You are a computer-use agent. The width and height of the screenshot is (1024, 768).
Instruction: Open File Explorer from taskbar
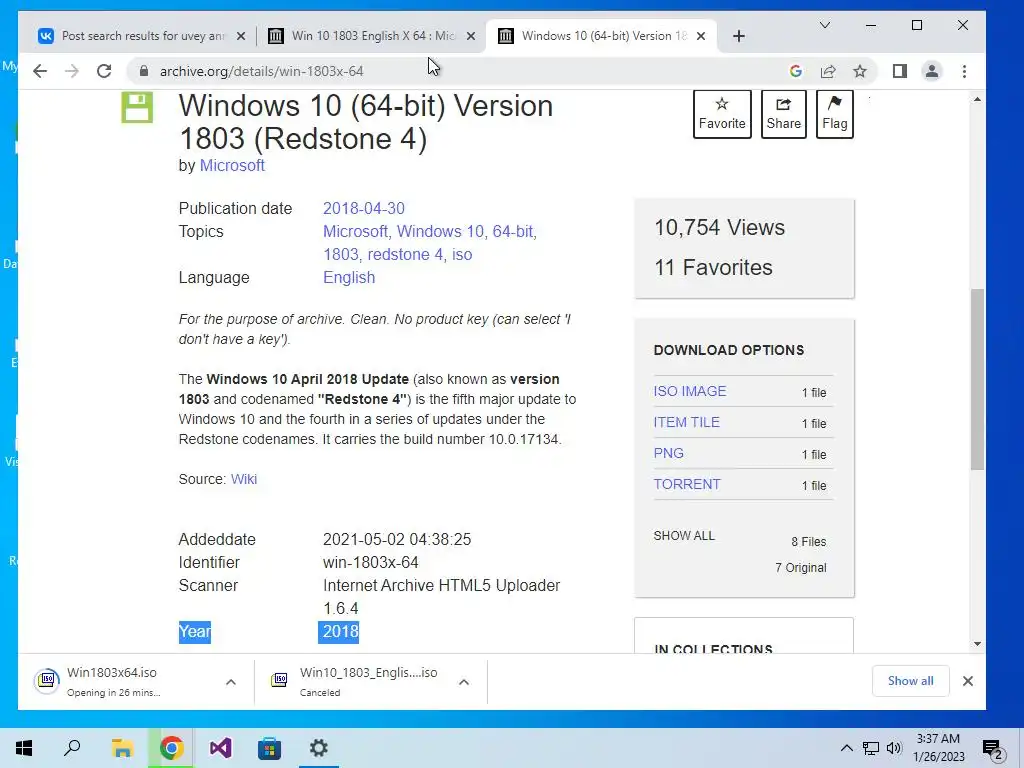(x=122, y=748)
